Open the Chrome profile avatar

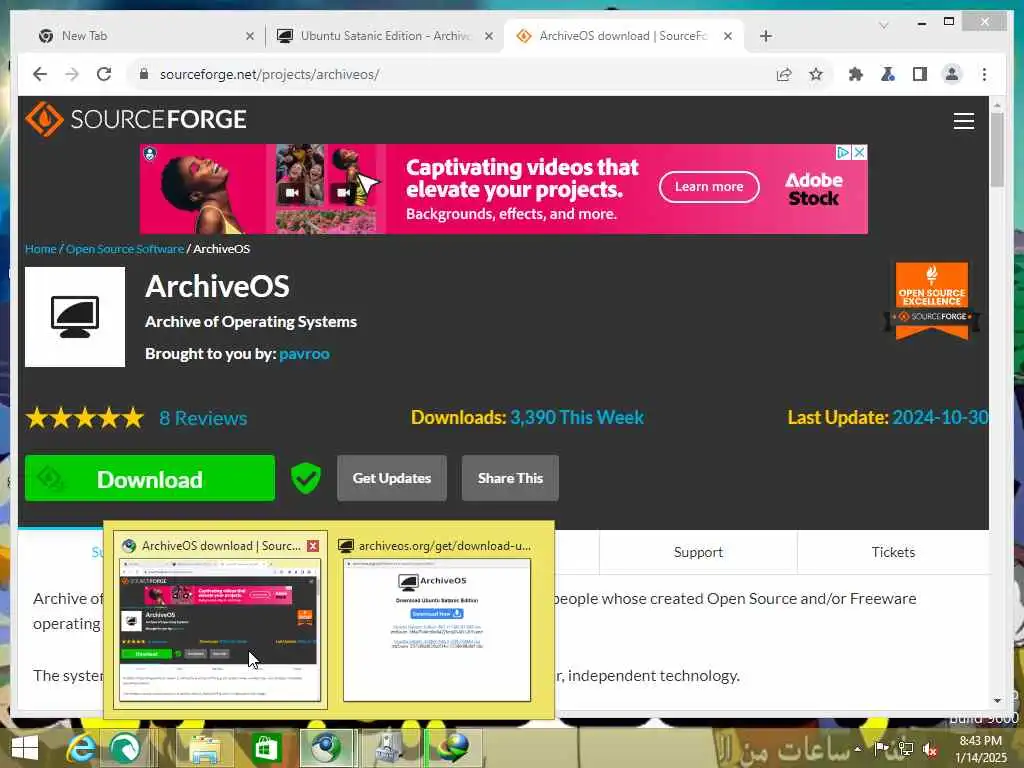pos(952,74)
